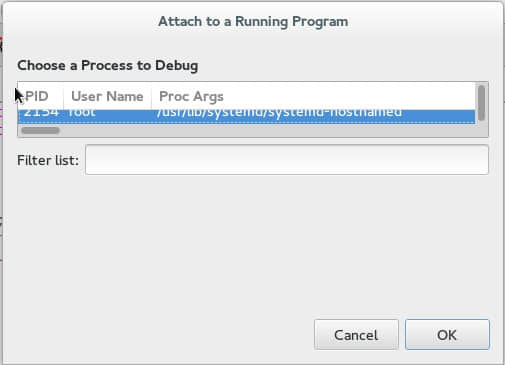The image size is (505, 365).
Task: Sort process list by PID column
Action: click(40, 96)
